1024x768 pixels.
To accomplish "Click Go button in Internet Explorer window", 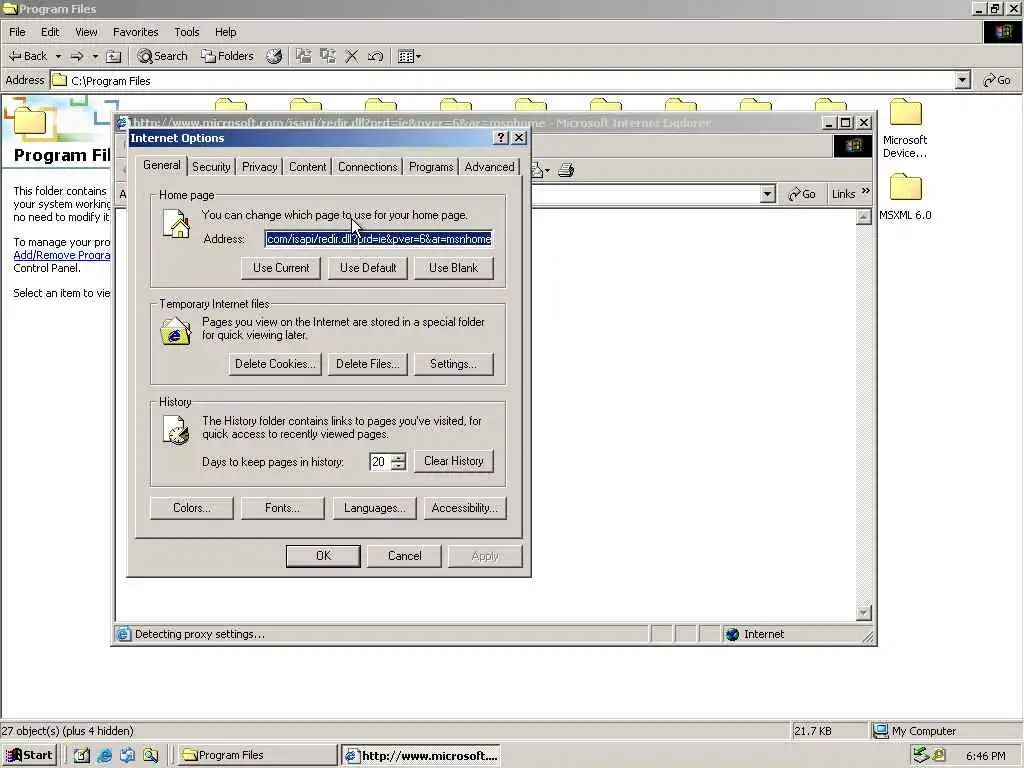I will click(802, 194).
